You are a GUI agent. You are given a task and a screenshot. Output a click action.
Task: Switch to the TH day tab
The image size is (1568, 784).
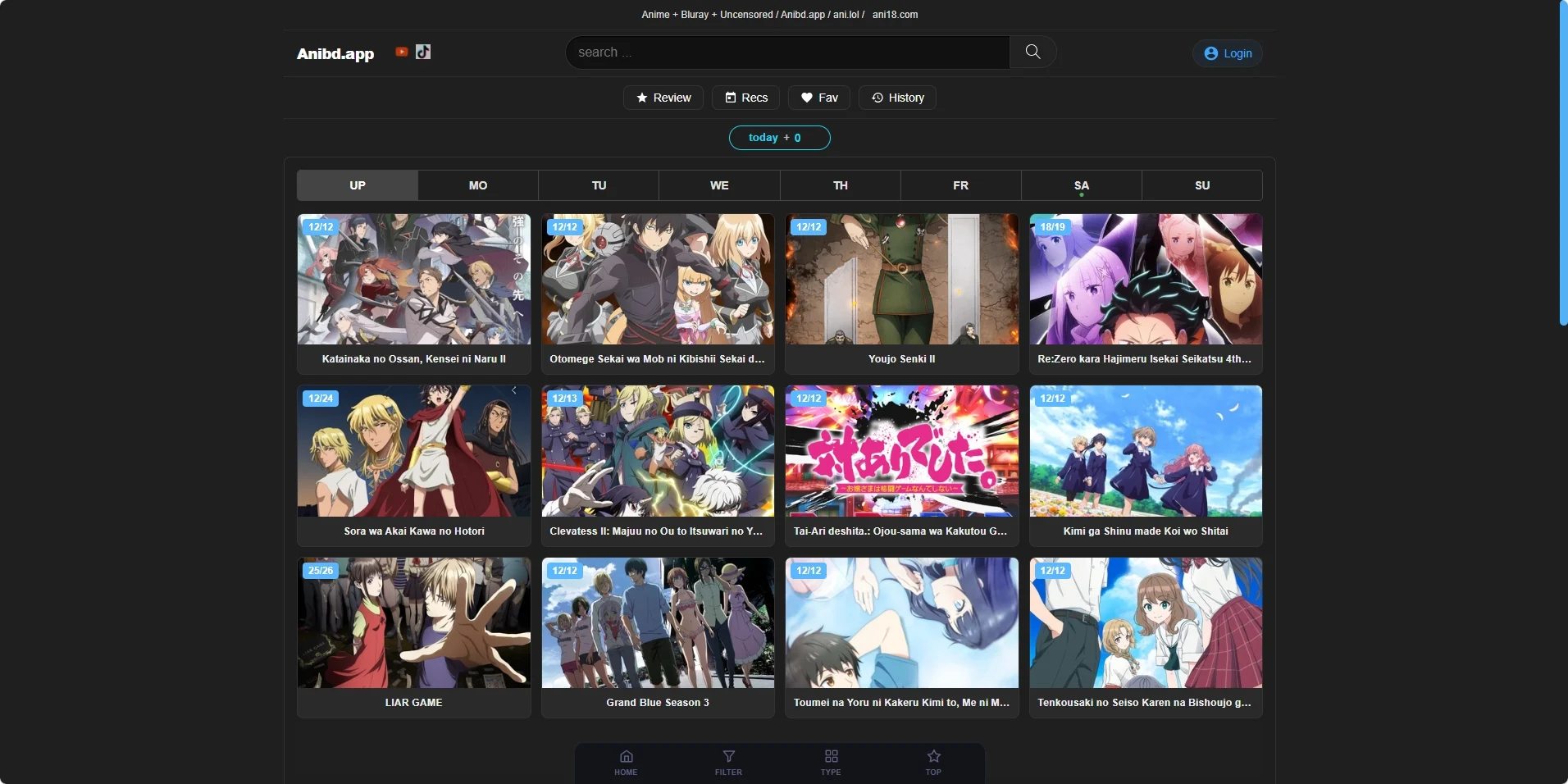(x=841, y=185)
